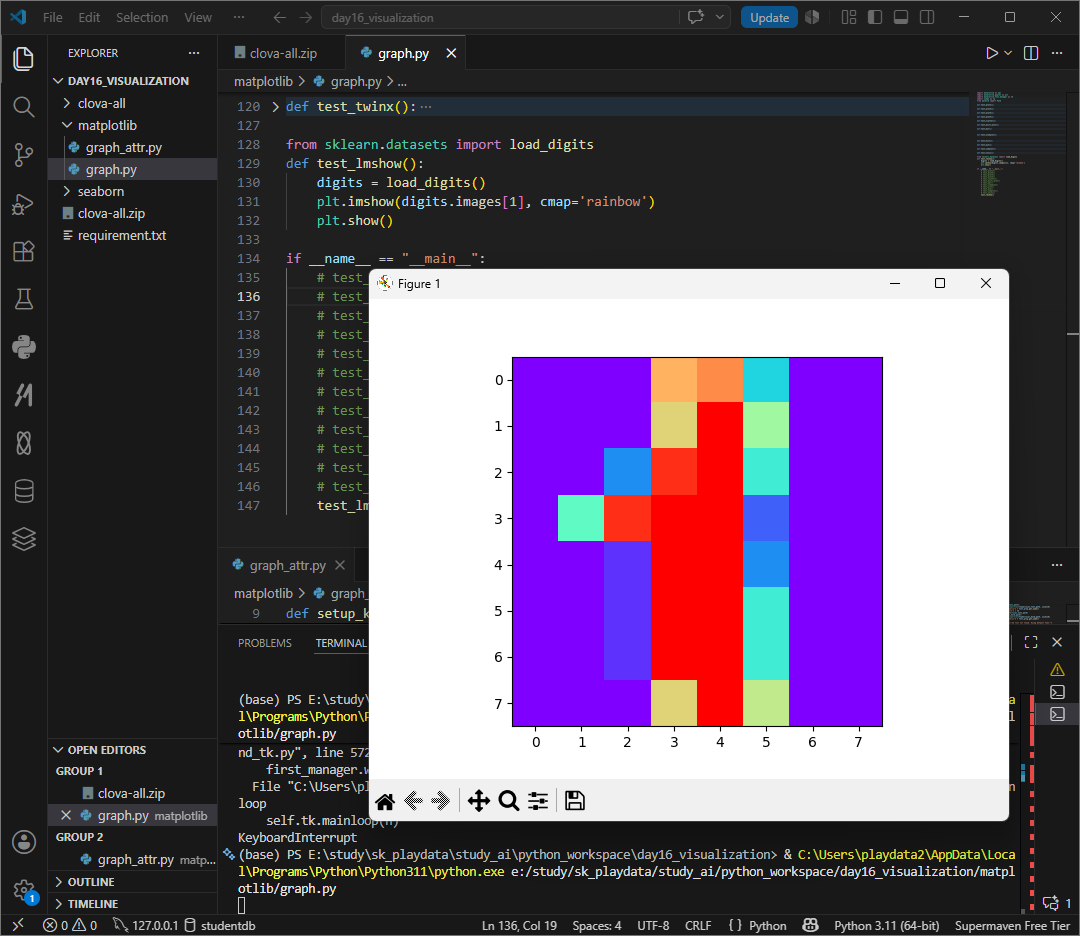This screenshot has width=1080, height=936.
Task: Open remote window indicator in status bar
Action: click(x=18, y=925)
